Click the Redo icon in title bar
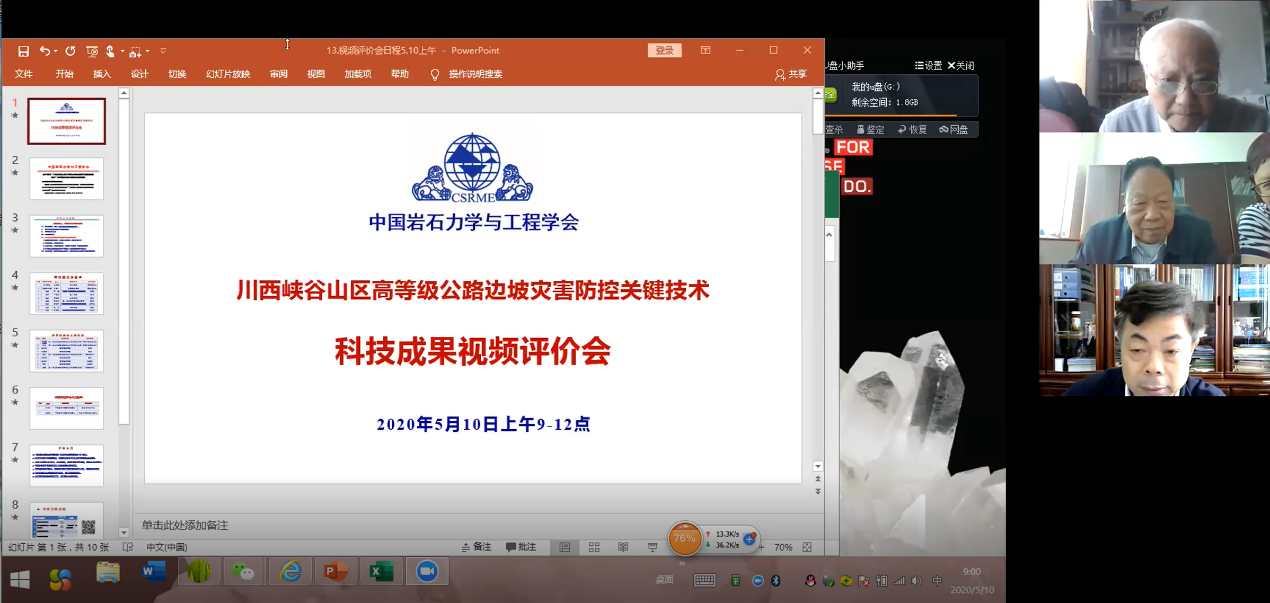 click(x=70, y=51)
